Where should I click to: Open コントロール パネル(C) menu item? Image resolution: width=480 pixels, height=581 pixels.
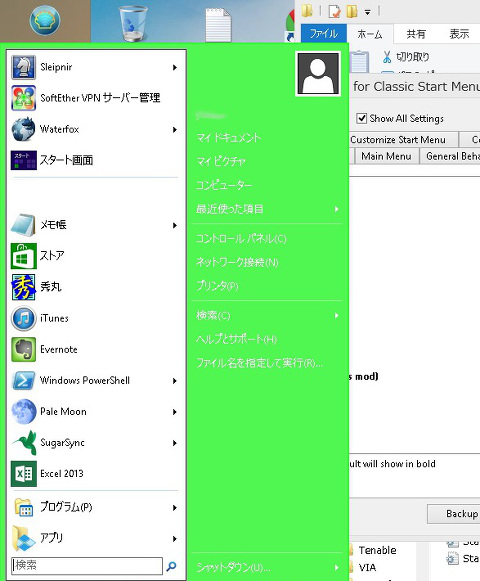(x=241, y=238)
